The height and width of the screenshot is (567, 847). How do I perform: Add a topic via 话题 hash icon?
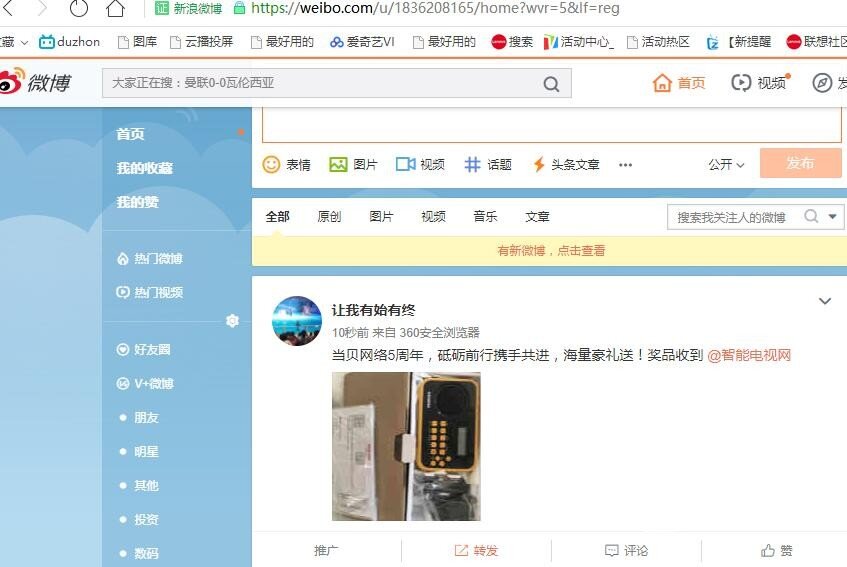(488, 164)
